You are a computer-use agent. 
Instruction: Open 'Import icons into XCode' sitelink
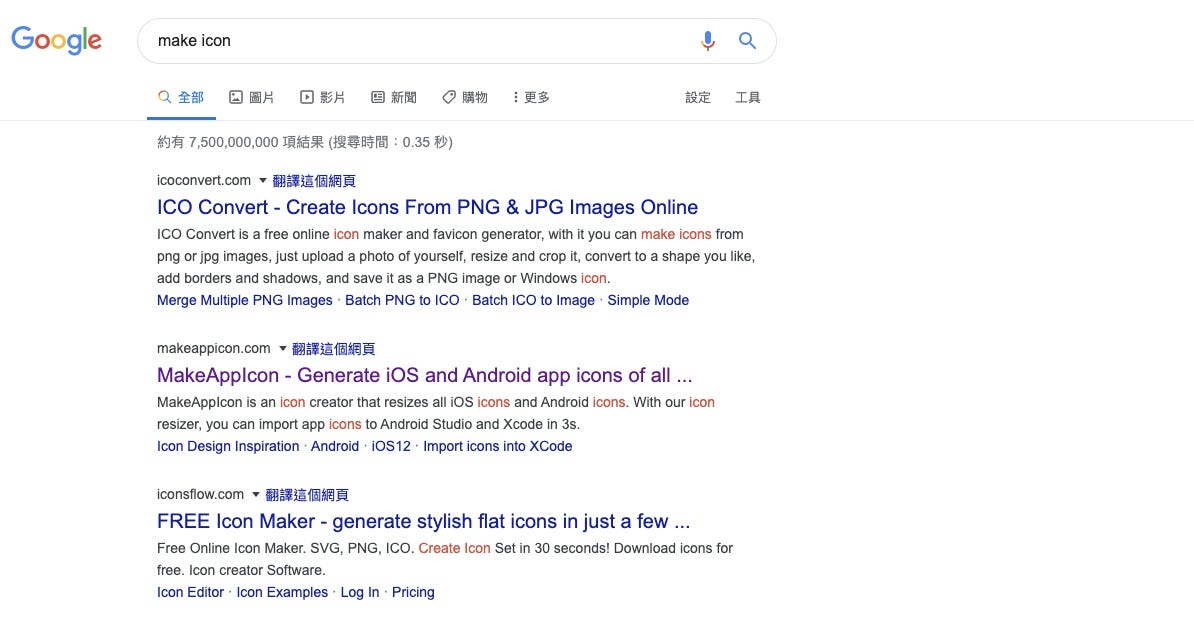[x=497, y=446]
